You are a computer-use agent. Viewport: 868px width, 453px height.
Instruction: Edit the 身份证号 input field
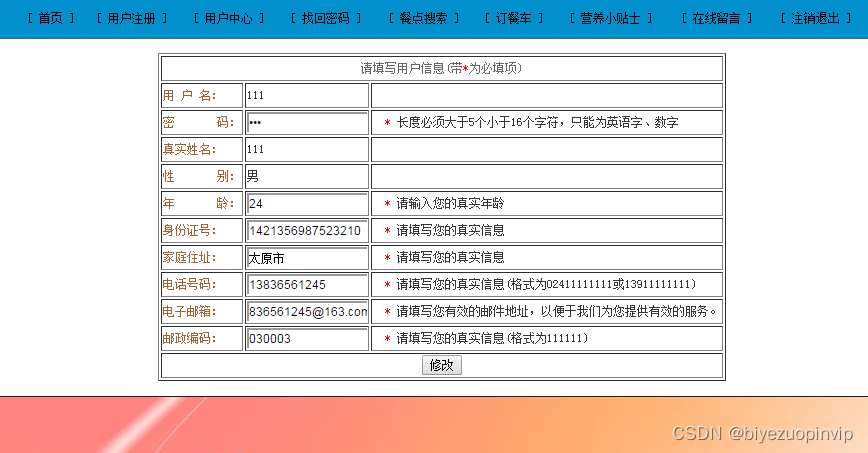pos(307,230)
